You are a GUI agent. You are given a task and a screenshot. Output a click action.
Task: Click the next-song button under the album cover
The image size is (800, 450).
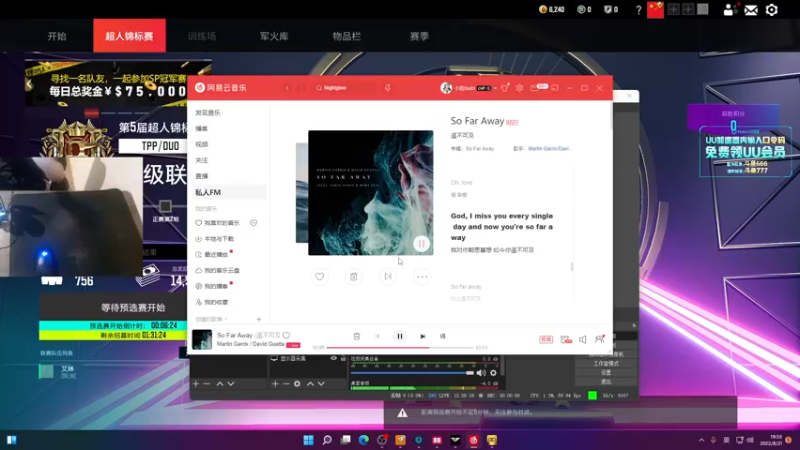coord(388,277)
